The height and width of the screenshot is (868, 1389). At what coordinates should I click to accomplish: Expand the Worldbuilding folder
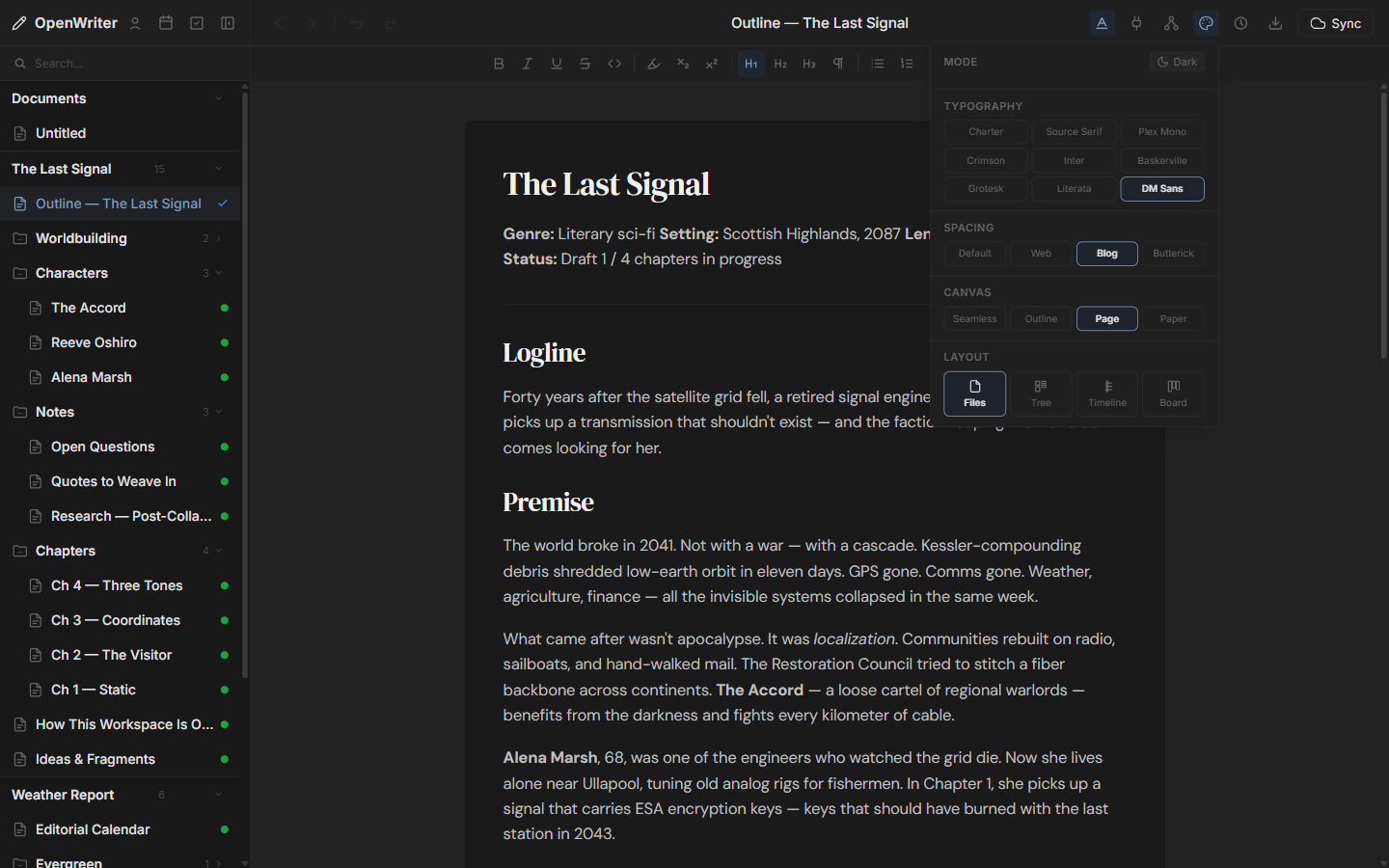pyautogui.click(x=219, y=238)
